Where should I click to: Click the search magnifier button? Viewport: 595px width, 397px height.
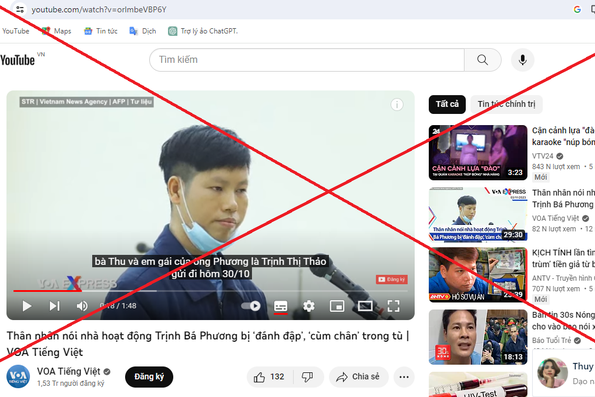coord(482,60)
